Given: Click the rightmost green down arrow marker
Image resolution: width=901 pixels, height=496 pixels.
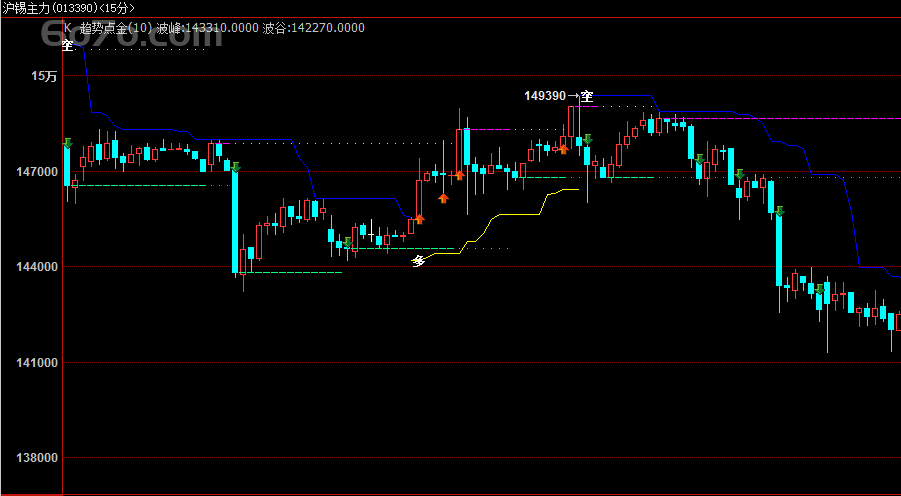Looking at the screenshot, I should point(820,289).
